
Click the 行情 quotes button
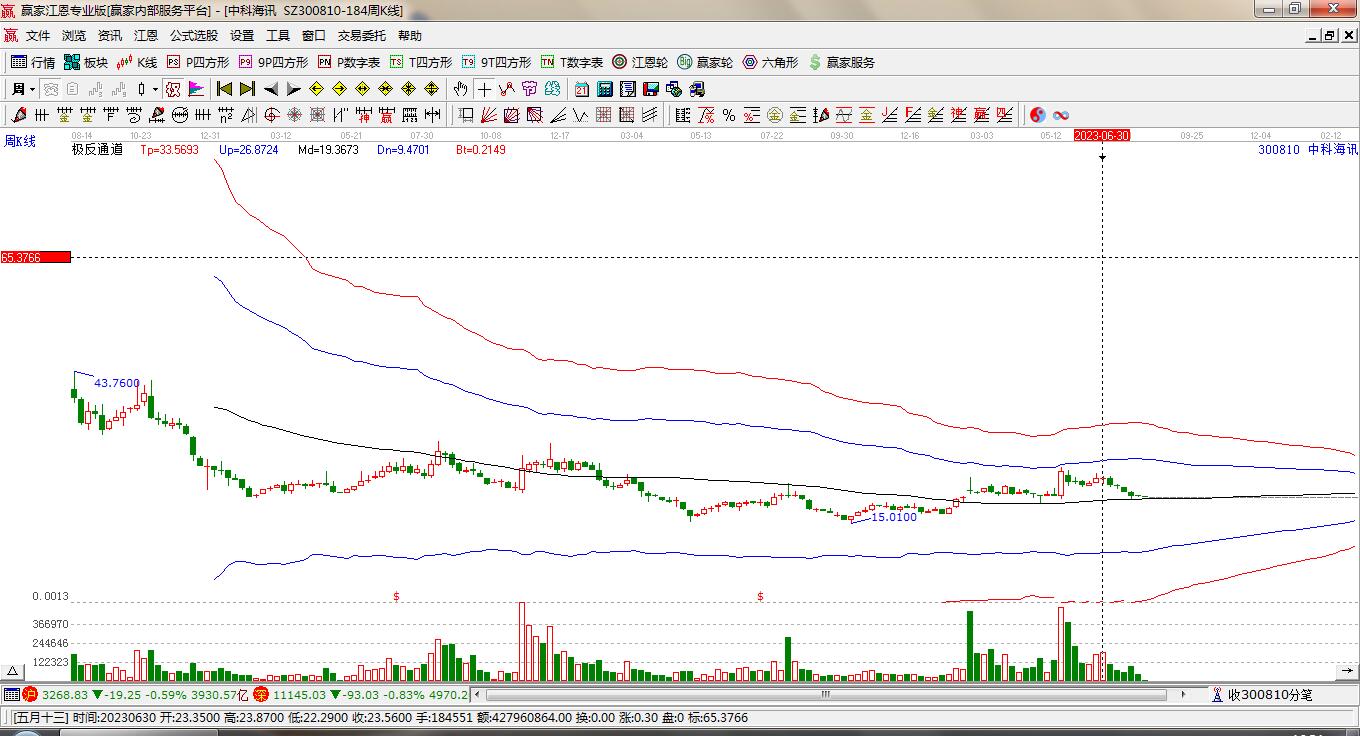[x=33, y=62]
